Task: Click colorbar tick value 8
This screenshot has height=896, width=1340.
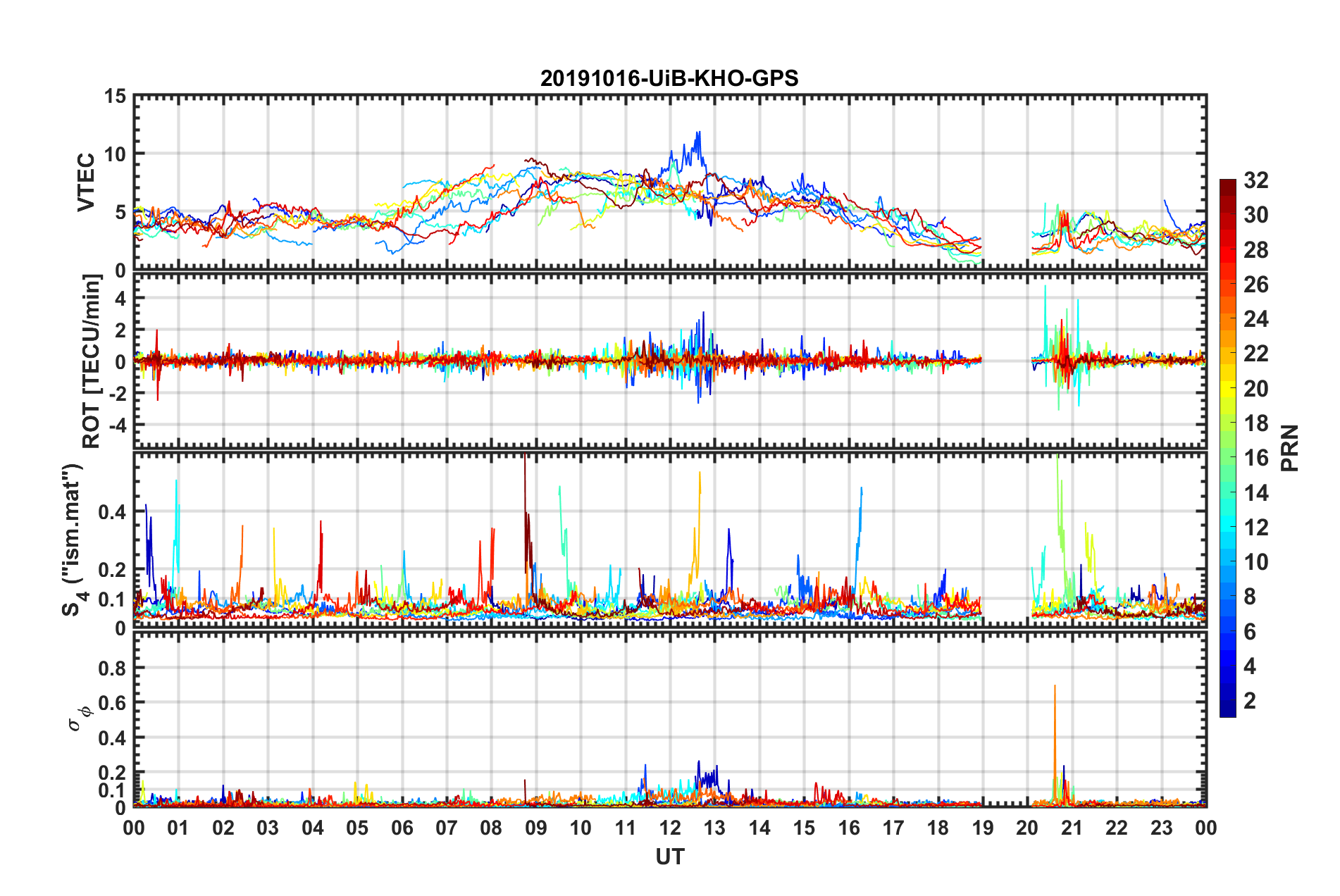Action: coord(1250,597)
